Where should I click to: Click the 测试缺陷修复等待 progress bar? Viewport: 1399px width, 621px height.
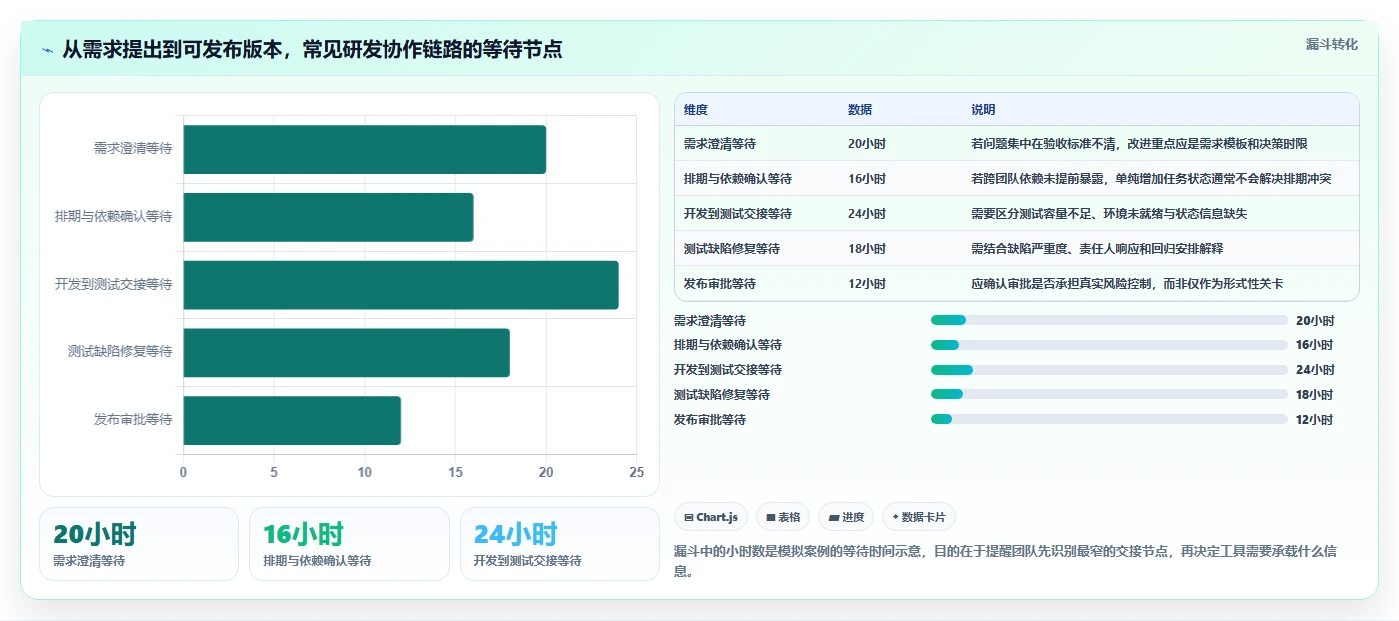(x=1109, y=394)
